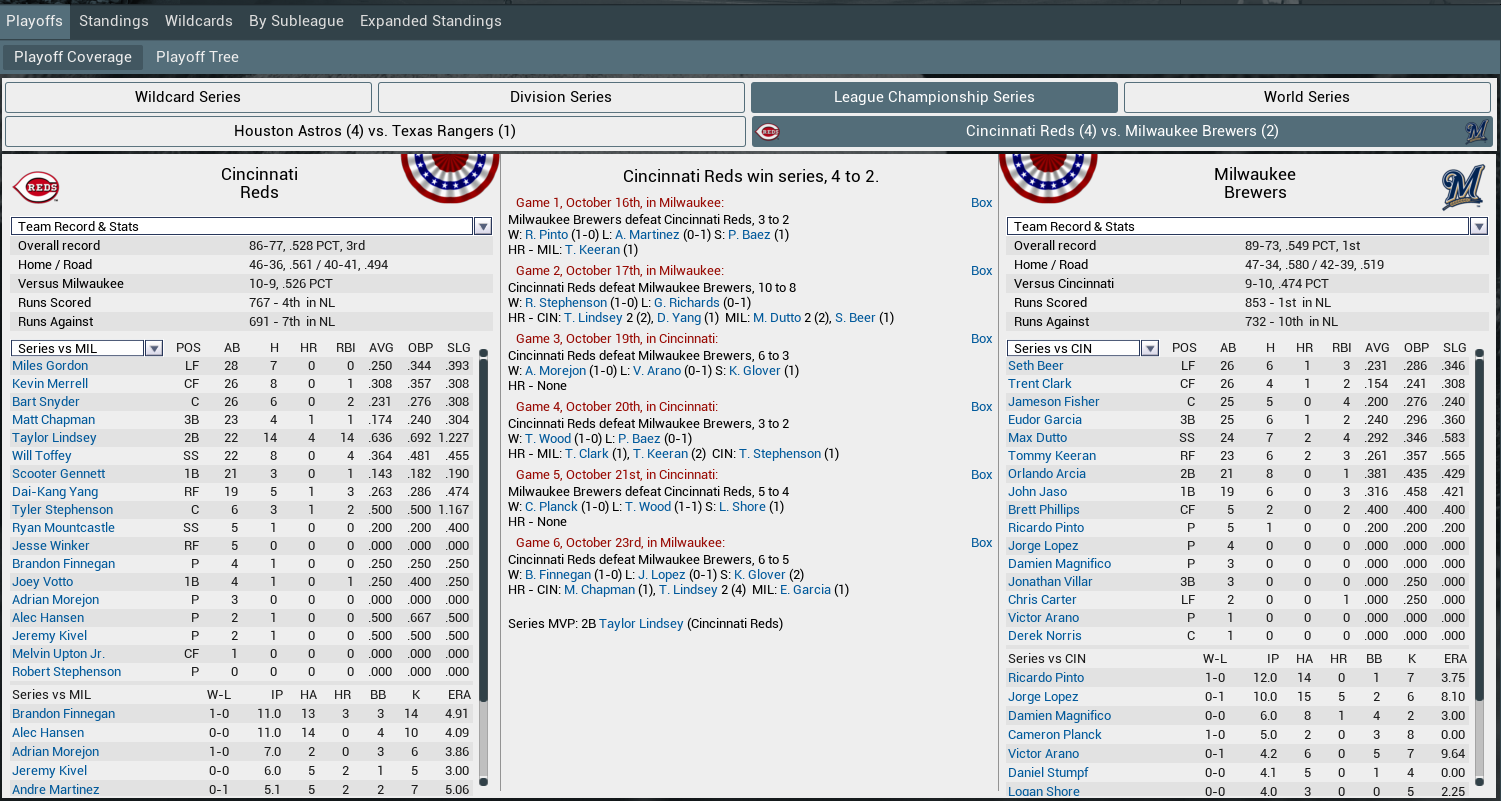Viewport: 1501px width, 801px height.
Task: Show the World Series round
Action: click(1307, 97)
